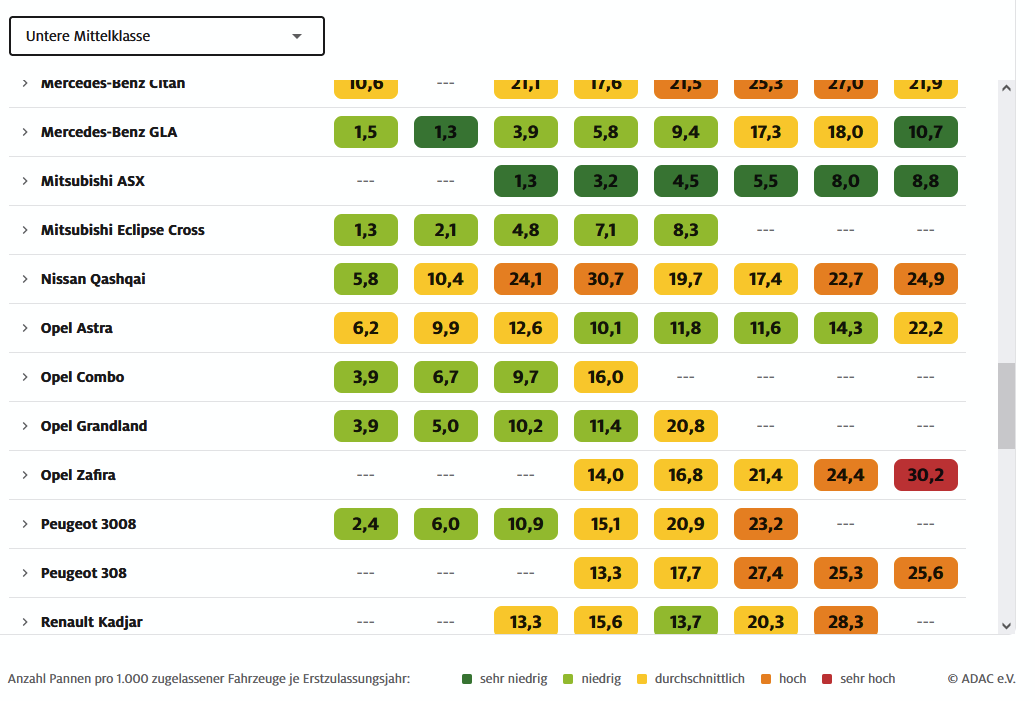Select the Opel Zafira model name
The width and height of the screenshot is (1035, 701).
pyautogui.click(x=78, y=475)
